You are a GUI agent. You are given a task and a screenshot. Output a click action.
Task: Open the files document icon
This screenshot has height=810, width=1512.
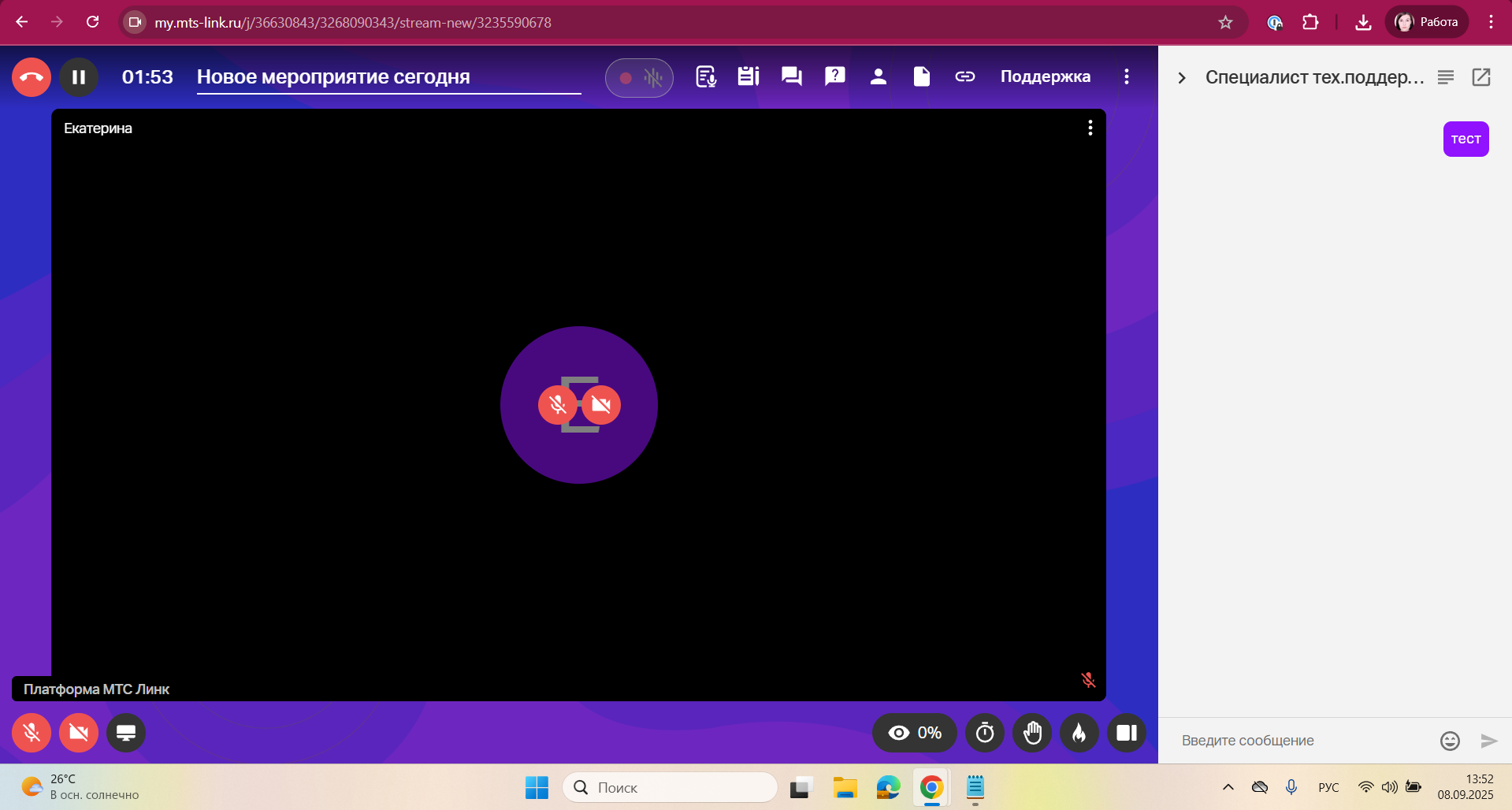tap(921, 76)
